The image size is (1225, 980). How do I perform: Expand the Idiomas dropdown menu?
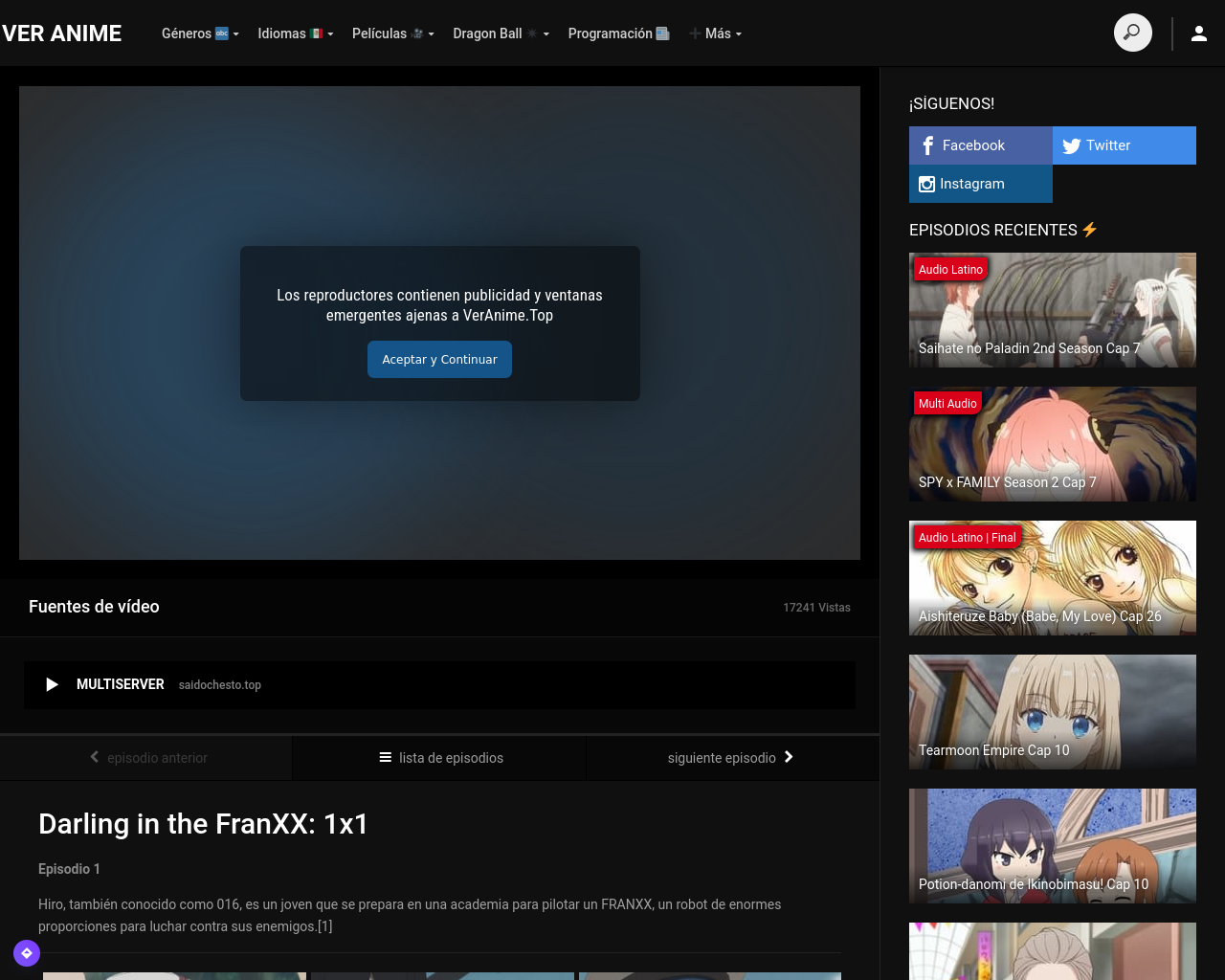(296, 33)
